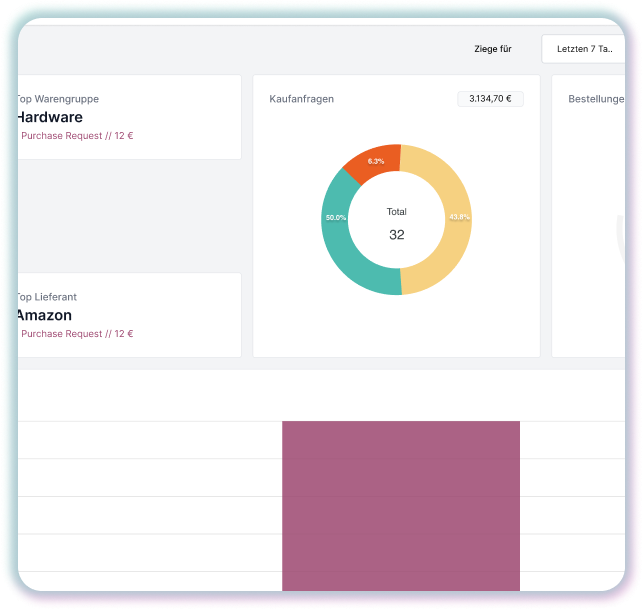Viewport: 643px width, 610px height.
Task: Click the 3.134,70 € amount badge
Action: (x=490, y=99)
